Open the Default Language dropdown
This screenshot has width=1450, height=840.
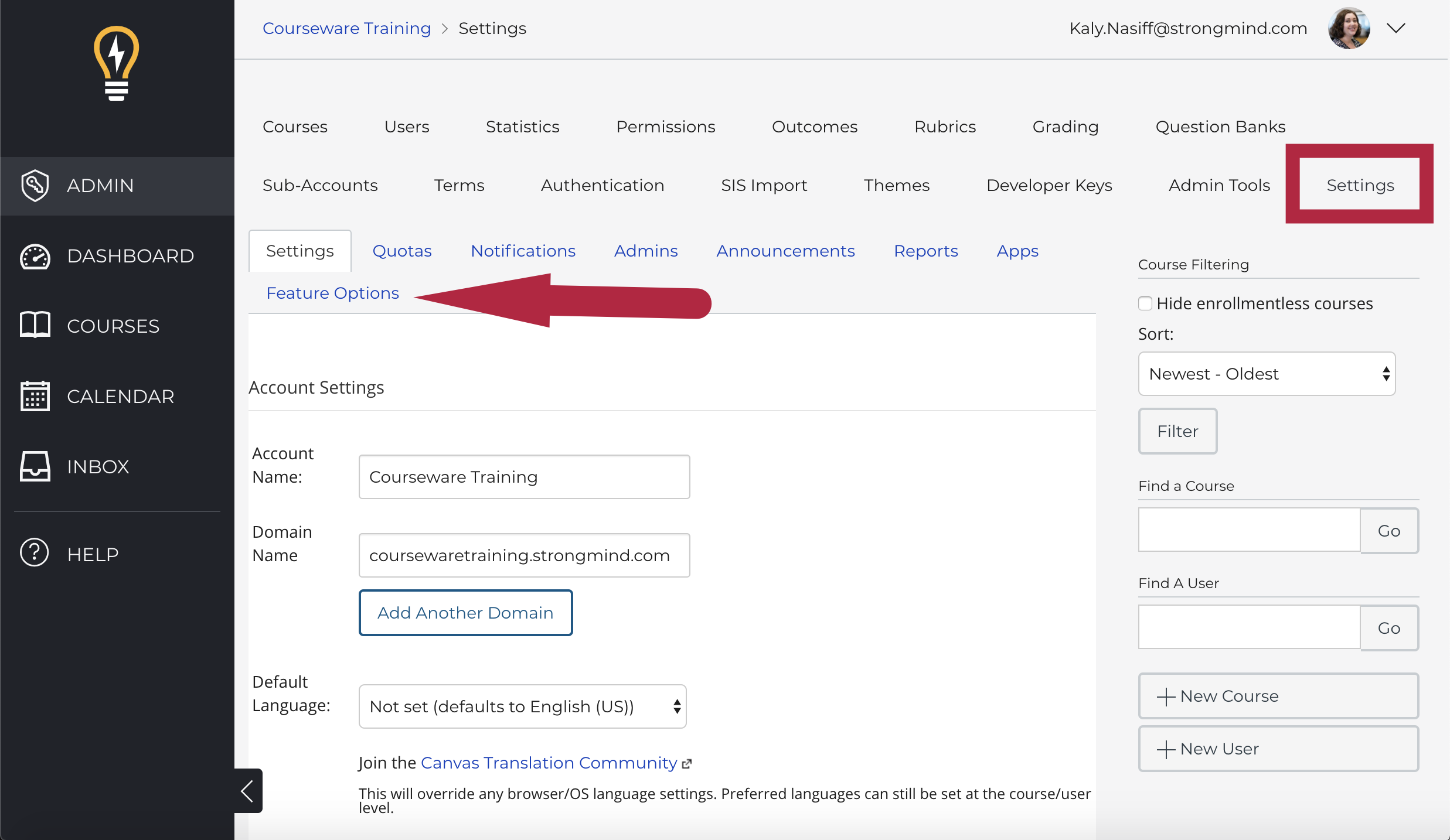tap(522, 706)
